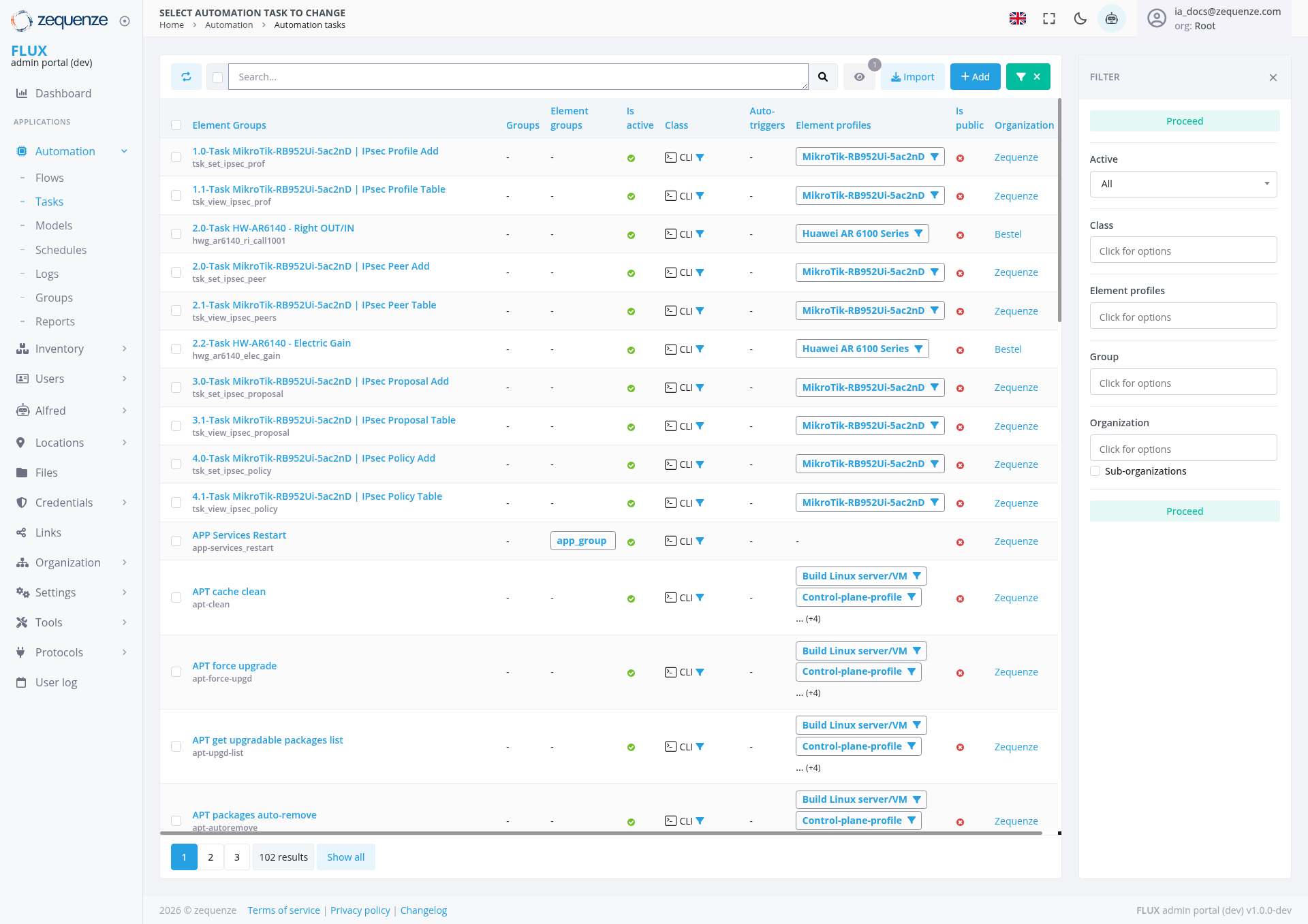The height and width of the screenshot is (924, 1308).
Task: Check the row checkbox for APP Services Restart
Action: tap(176, 541)
